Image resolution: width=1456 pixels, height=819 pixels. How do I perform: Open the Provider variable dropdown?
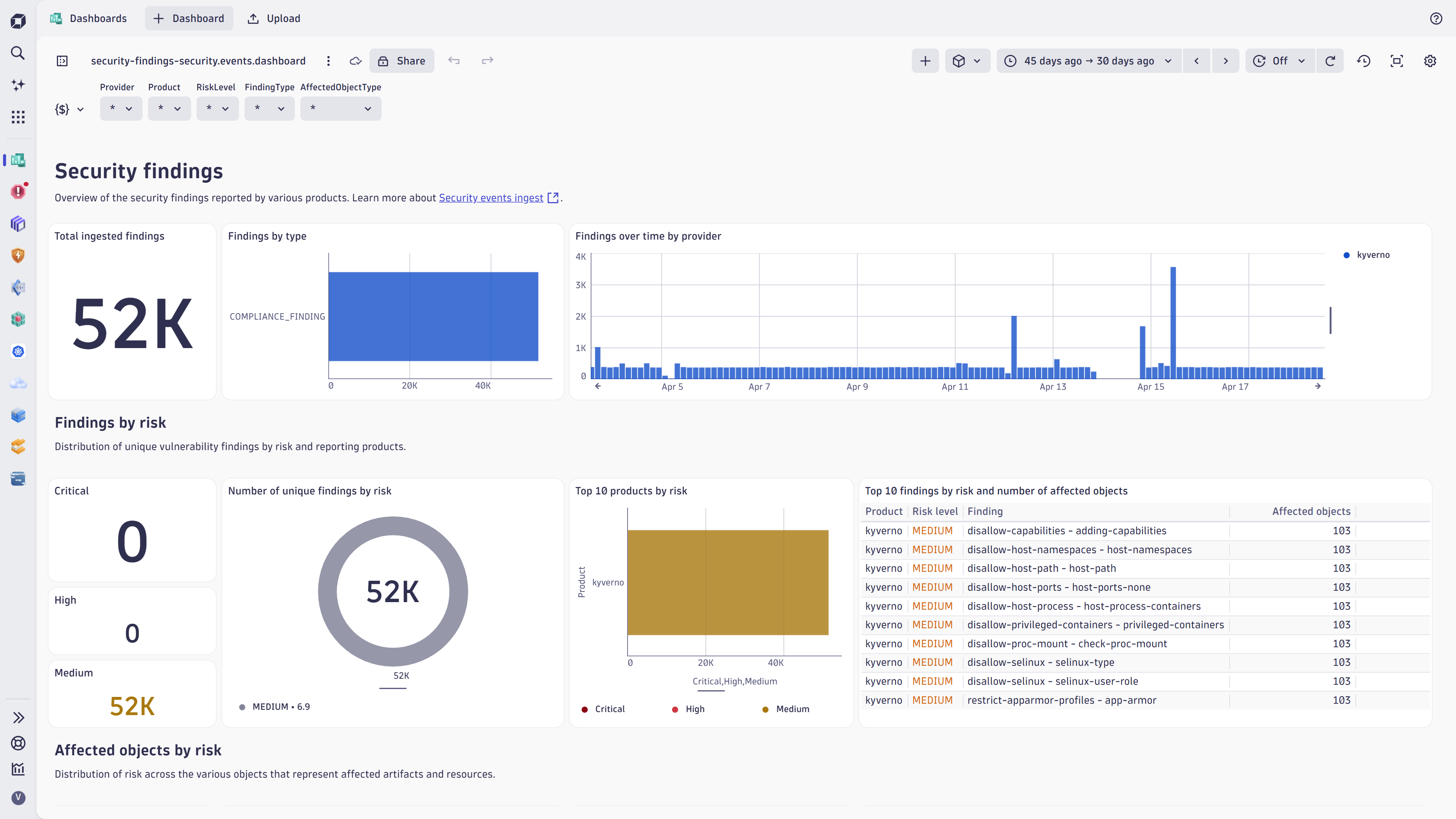point(121,108)
